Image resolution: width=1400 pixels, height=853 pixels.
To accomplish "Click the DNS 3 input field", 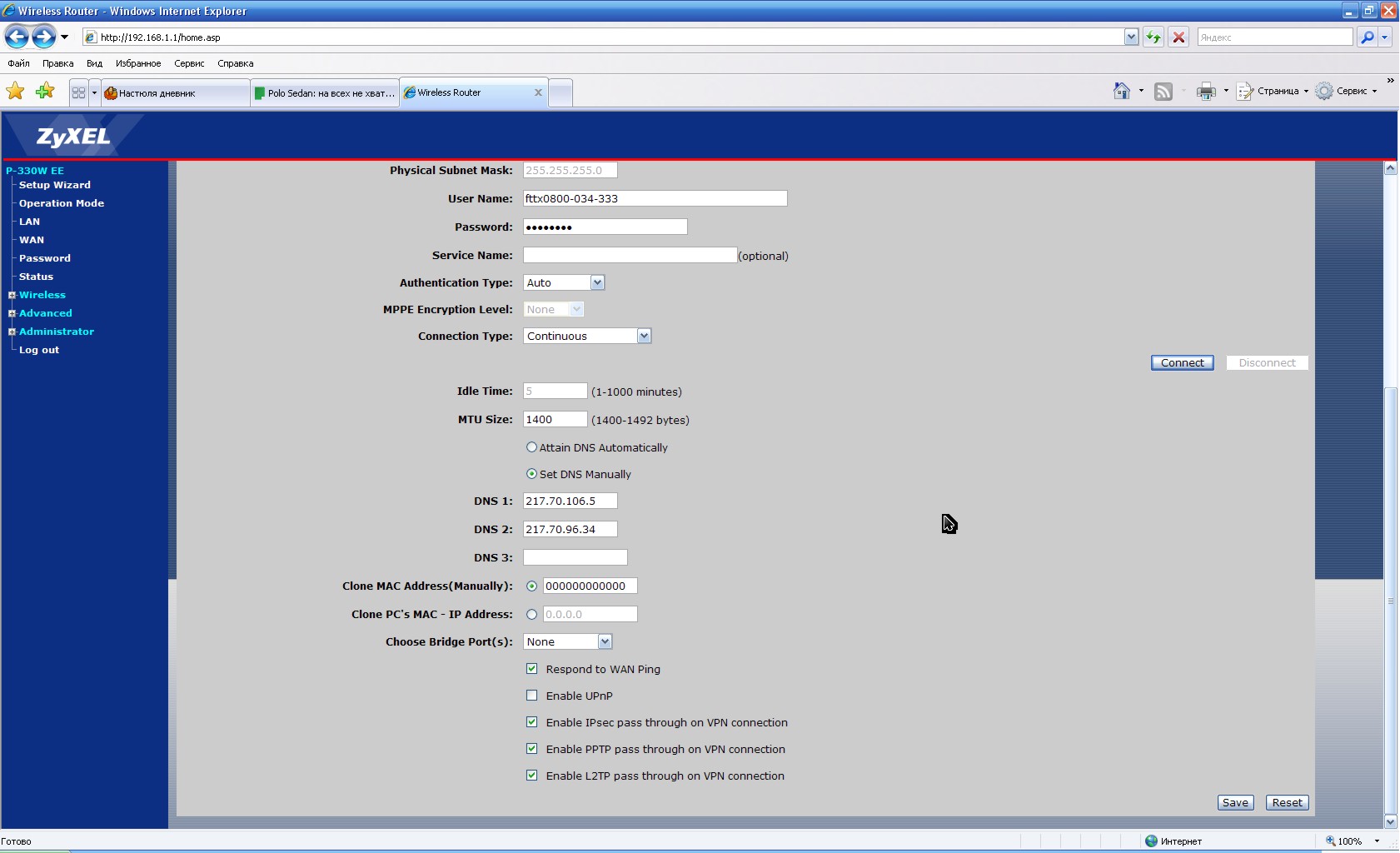I will click(x=575, y=558).
